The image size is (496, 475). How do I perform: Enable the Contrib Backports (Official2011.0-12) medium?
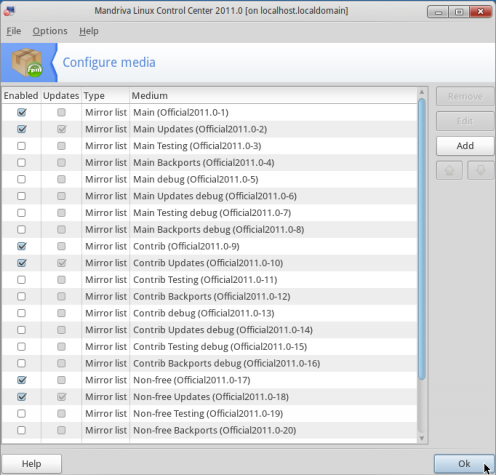[x=22, y=296]
